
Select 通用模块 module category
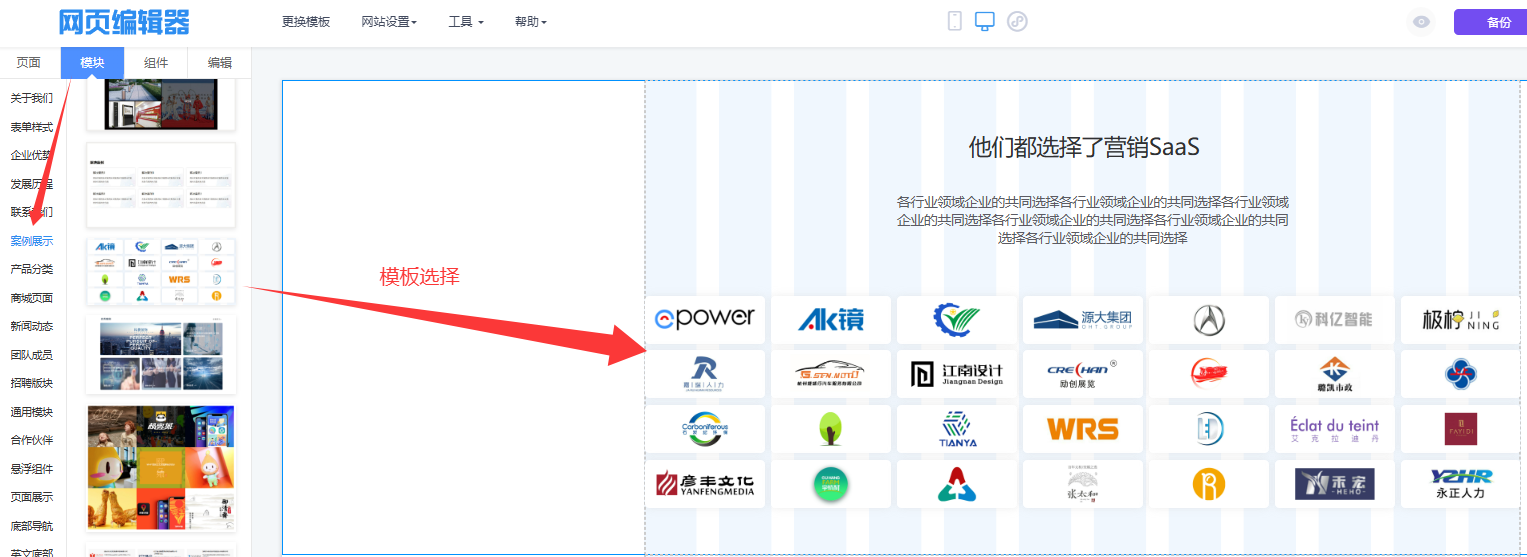[31, 412]
